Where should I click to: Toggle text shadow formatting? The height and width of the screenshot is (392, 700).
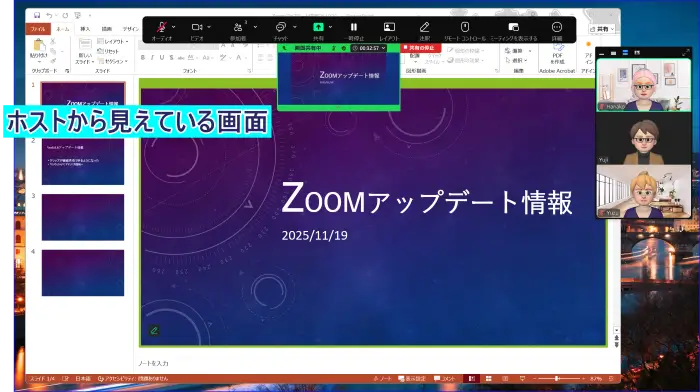(171, 58)
